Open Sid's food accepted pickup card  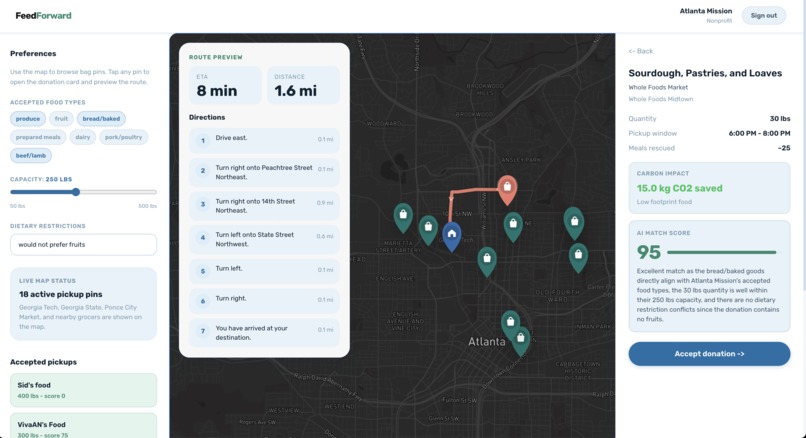pos(83,390)
